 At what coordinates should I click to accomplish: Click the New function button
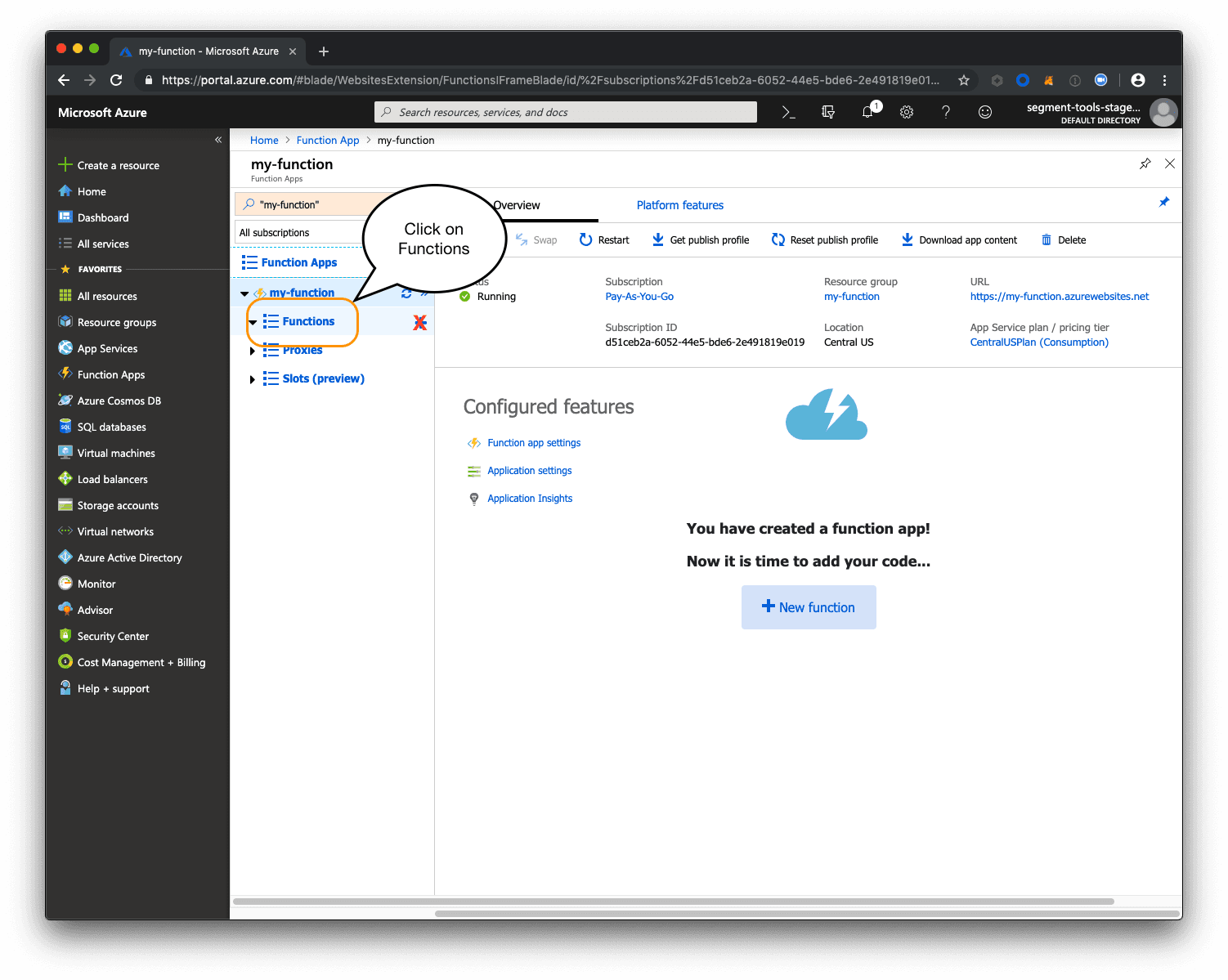[808, 607]
